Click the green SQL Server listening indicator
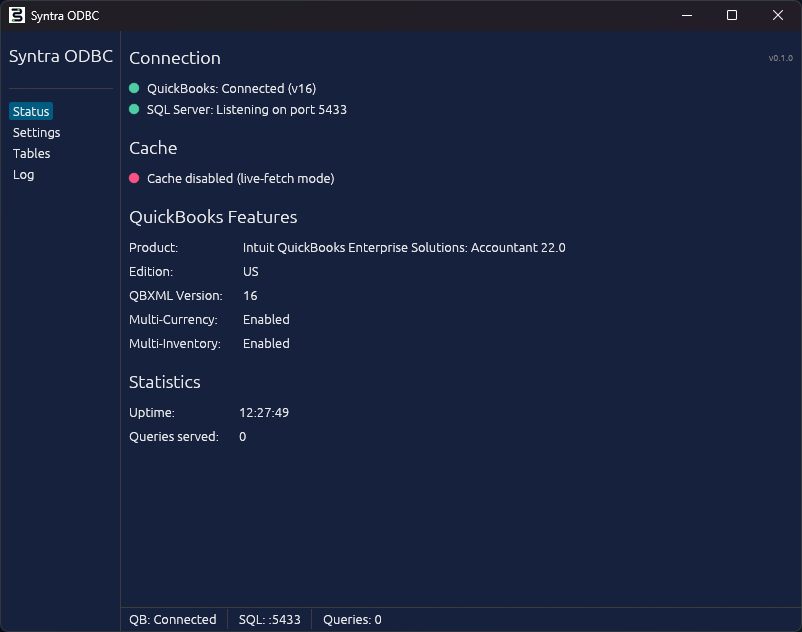This screenshot has width=802, height=632. click(x=133, y=109)
